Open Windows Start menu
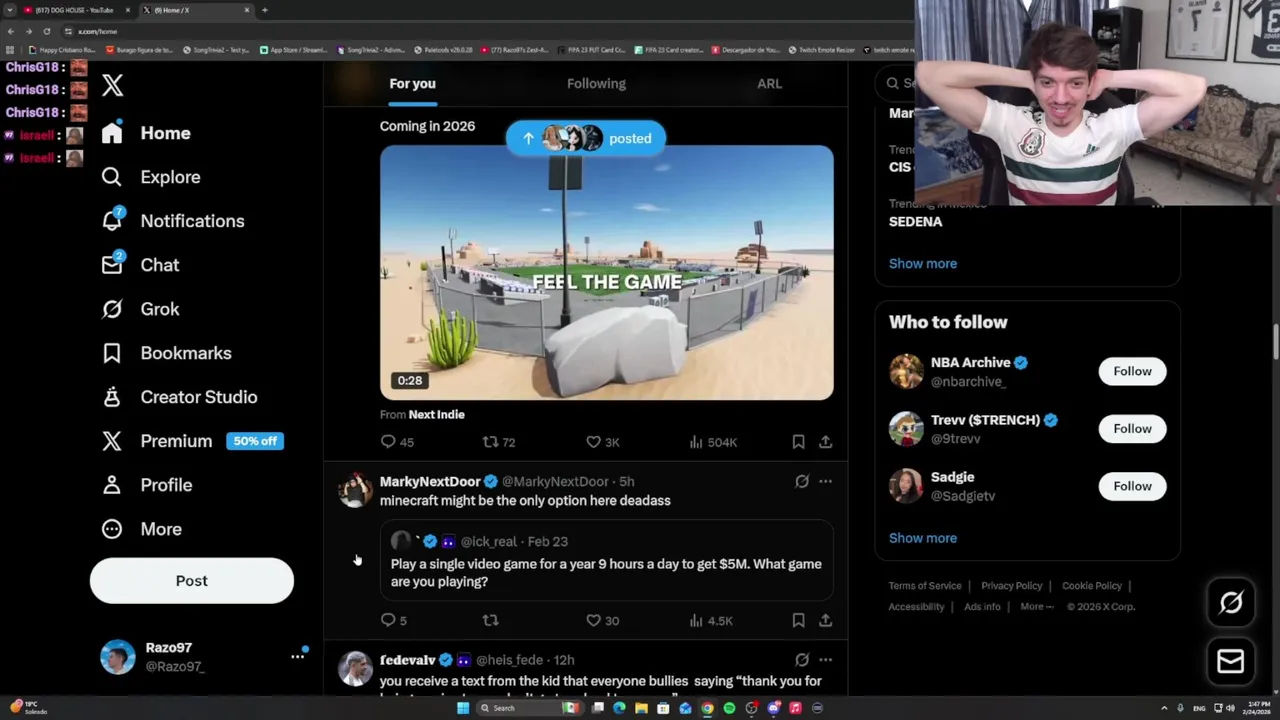The height and width of the screenshot is (720, 1280). click(x=462, y=708)
